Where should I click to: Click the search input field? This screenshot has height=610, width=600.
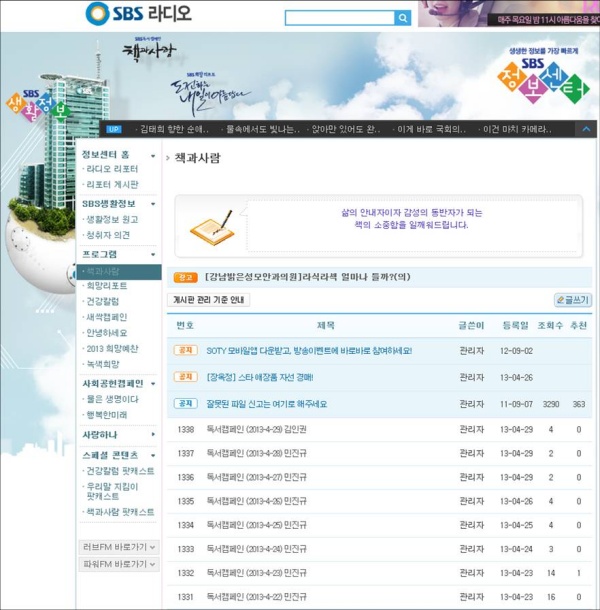(x=339, y=18)
